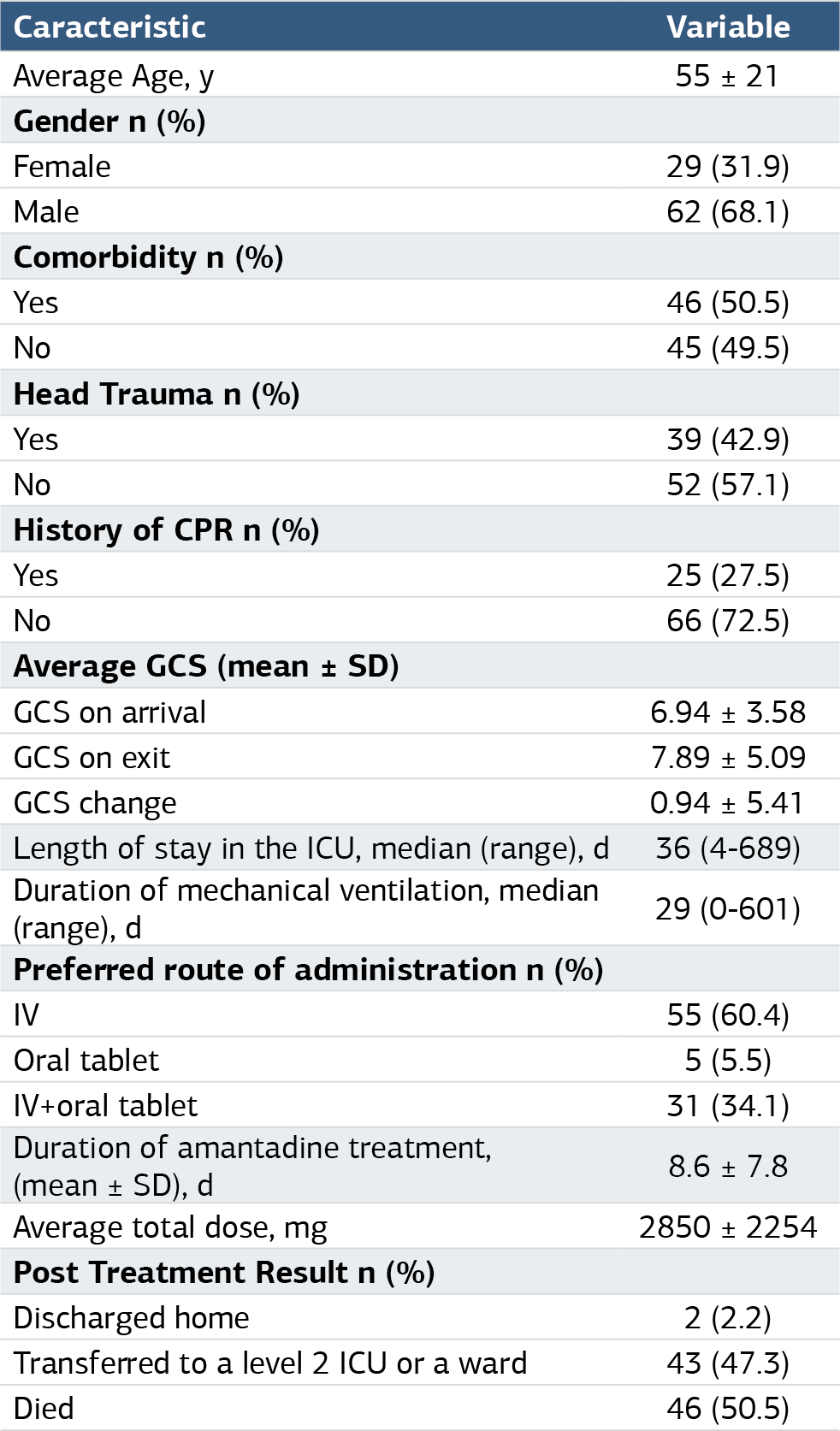Click the Comorbidity n (%) heading
The width and height of the screenshot is (840, 1431).
149,257
